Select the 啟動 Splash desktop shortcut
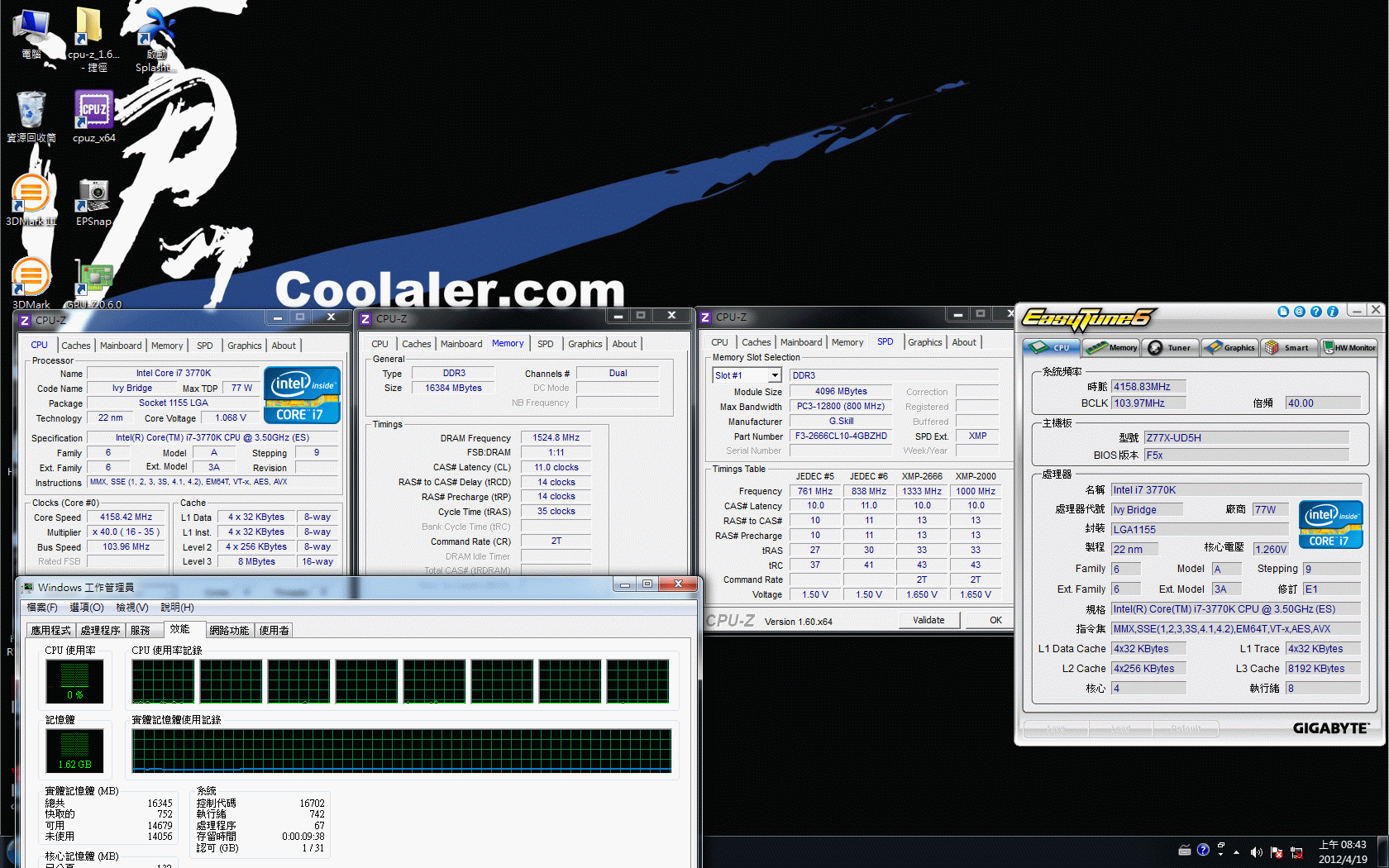 coord(156,40)
